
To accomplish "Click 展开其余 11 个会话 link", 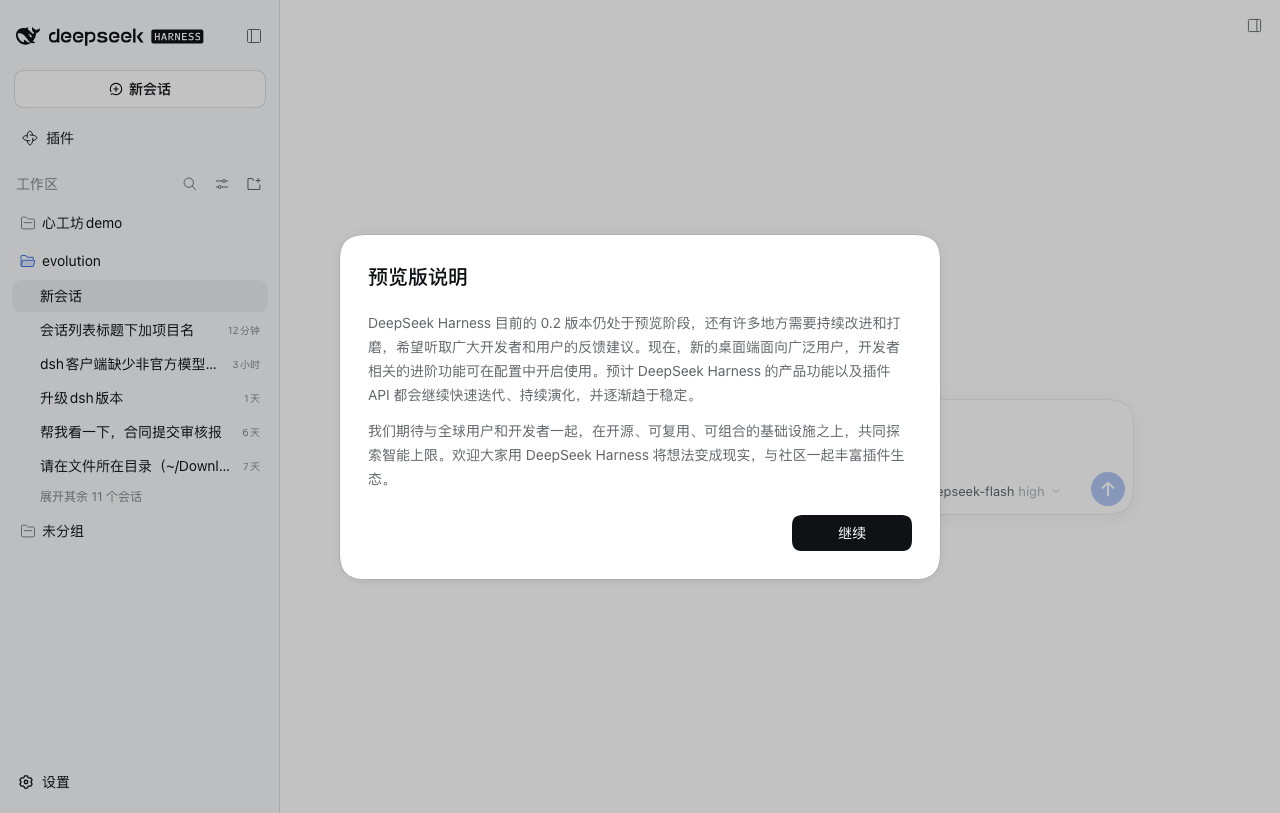I will pyautogui.click(x=91, y=497).
